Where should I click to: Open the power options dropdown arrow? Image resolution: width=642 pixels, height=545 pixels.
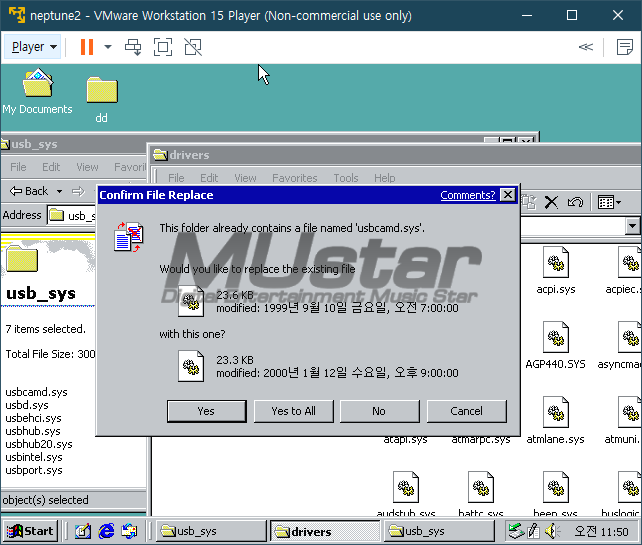click(108, 47)
